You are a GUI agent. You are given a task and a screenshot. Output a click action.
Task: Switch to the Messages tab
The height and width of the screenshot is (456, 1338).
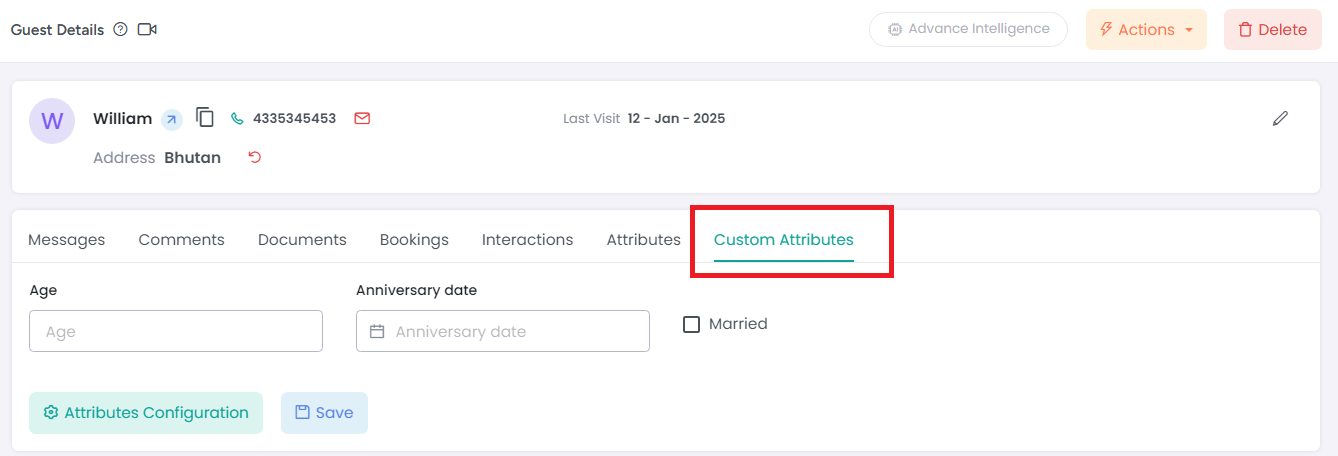click(66, 240)
